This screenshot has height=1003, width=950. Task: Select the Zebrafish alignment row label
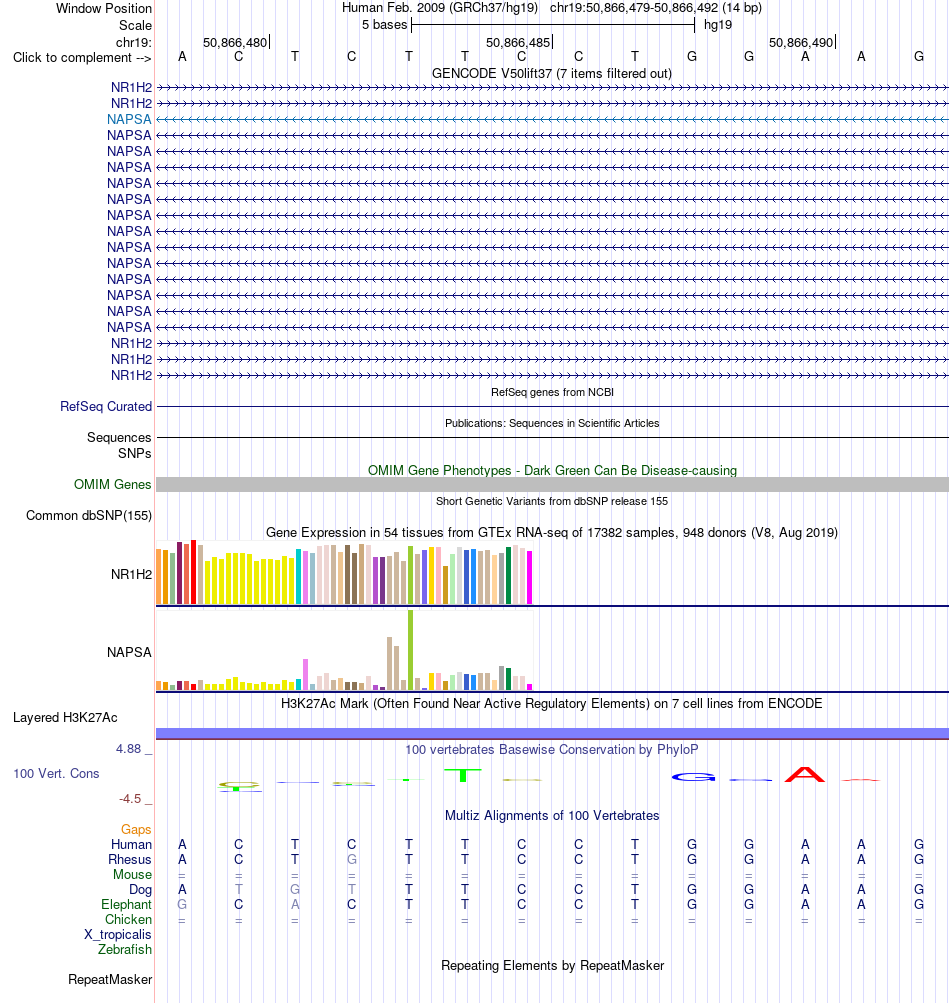click(125, 950)
